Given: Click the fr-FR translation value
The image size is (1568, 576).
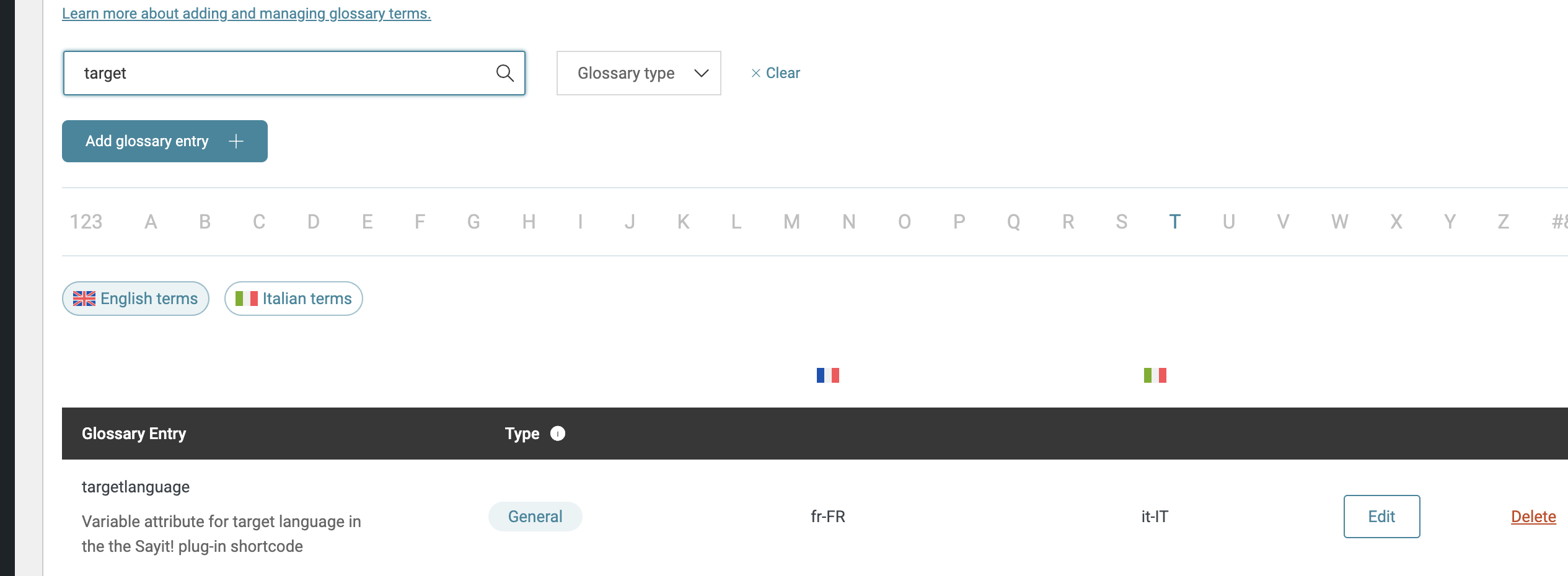Looking at the screenshot, I should (x=828, y=517).
